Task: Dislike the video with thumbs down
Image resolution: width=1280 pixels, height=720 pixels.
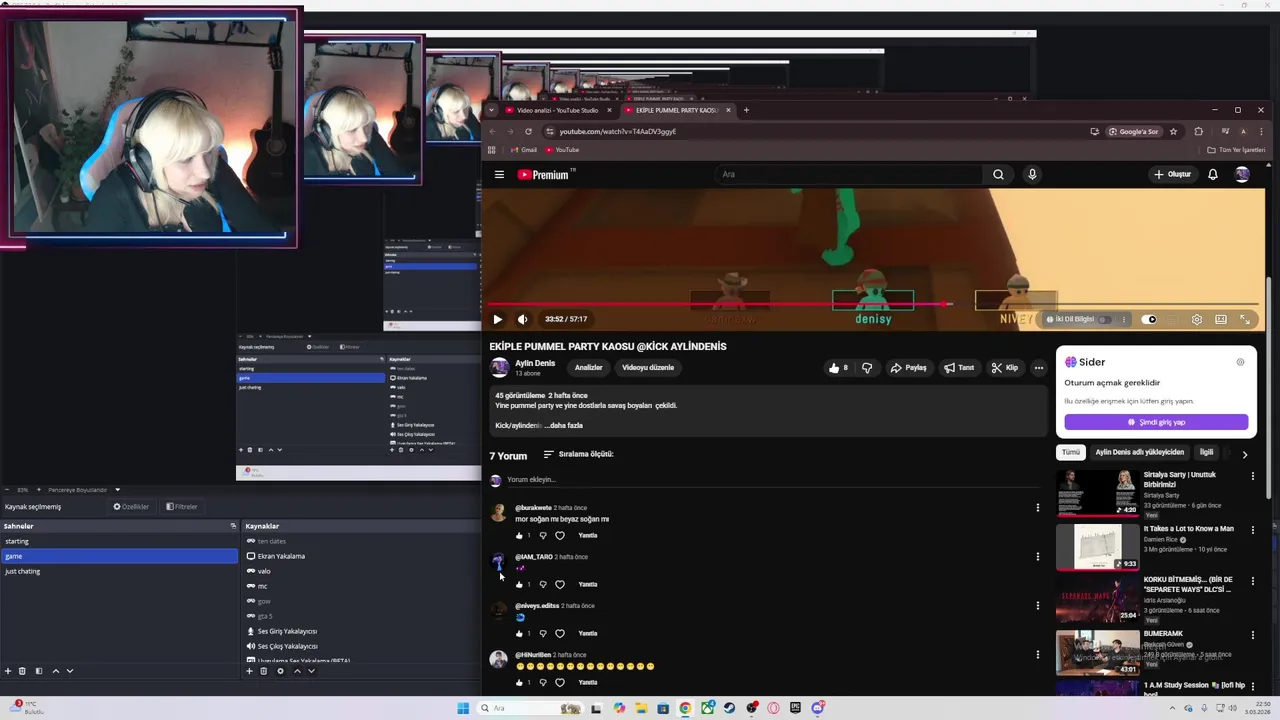Action: click(867, 367)
